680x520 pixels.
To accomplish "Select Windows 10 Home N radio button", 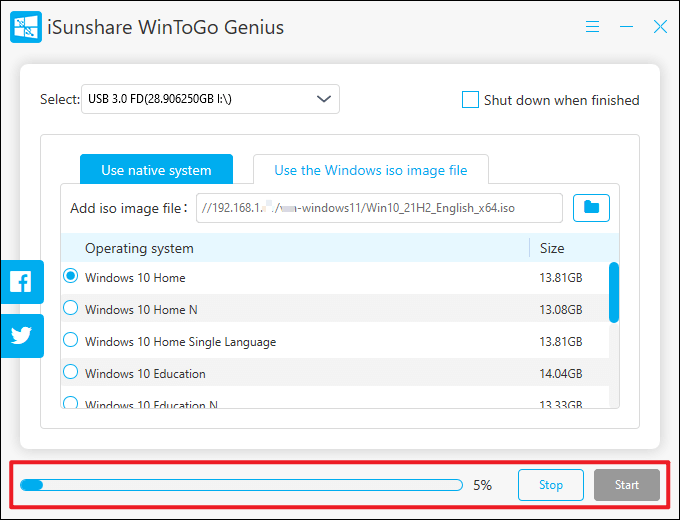I will tap(70, 308).
